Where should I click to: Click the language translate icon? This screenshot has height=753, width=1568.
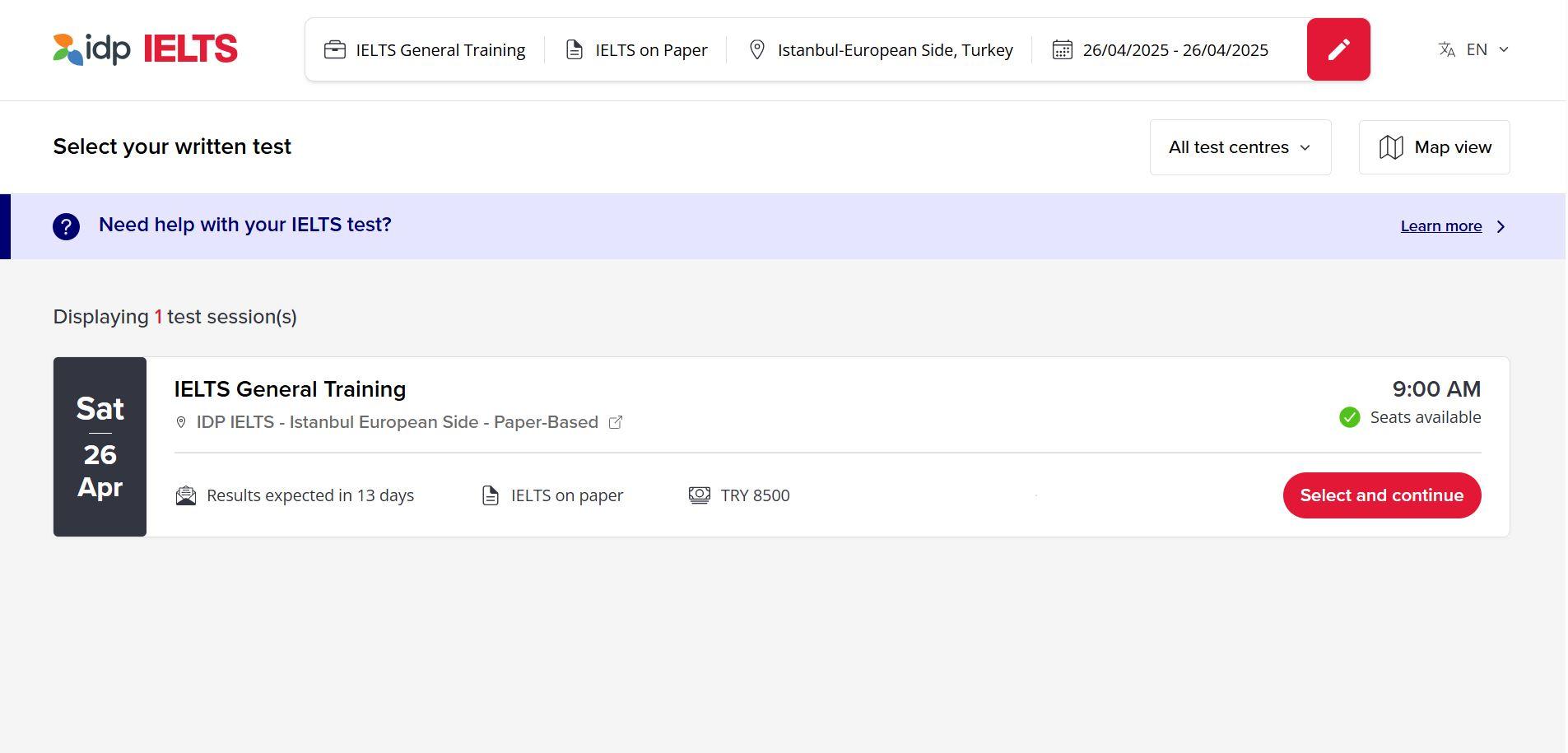[1447, 49]
